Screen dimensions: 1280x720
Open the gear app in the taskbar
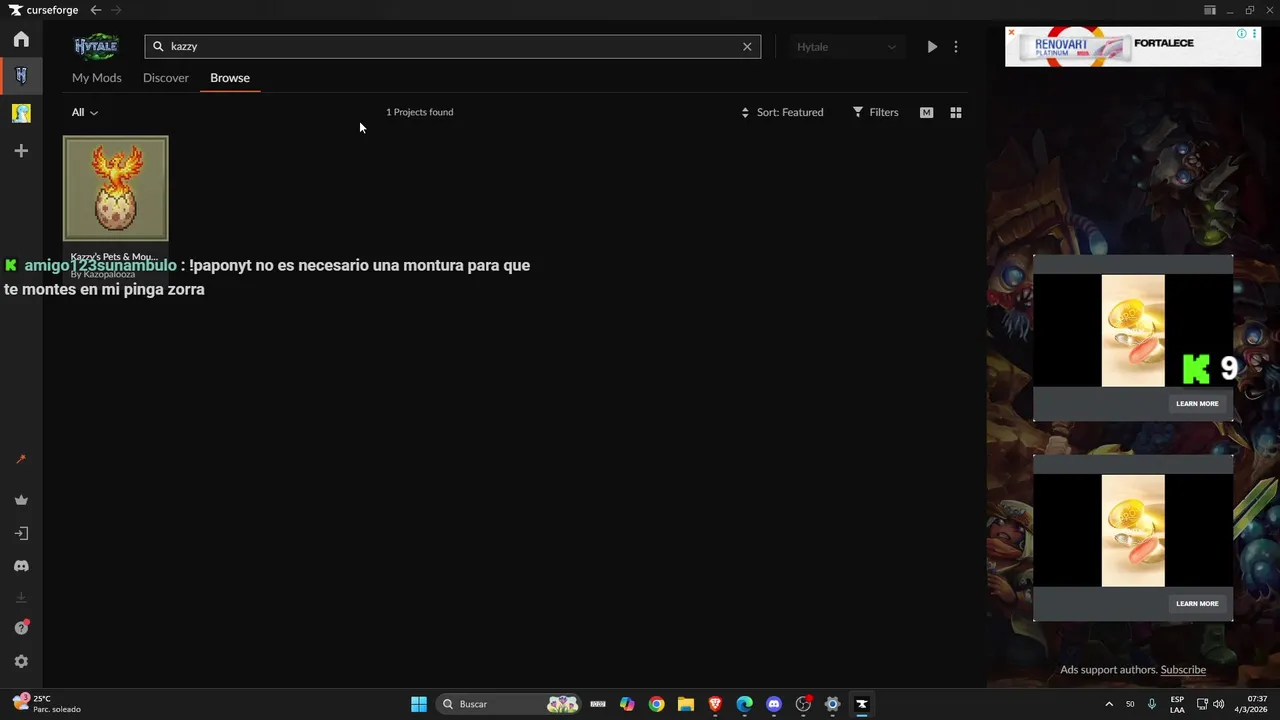coord(832,704)
